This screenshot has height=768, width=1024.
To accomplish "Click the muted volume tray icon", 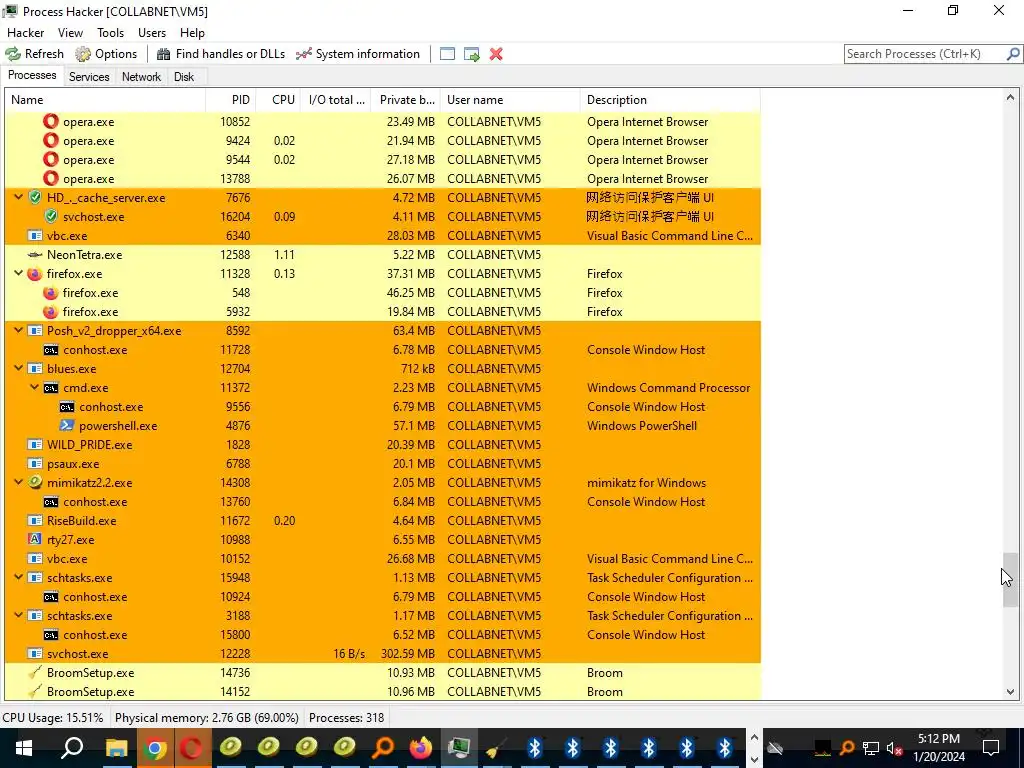I will coord(895,748).
